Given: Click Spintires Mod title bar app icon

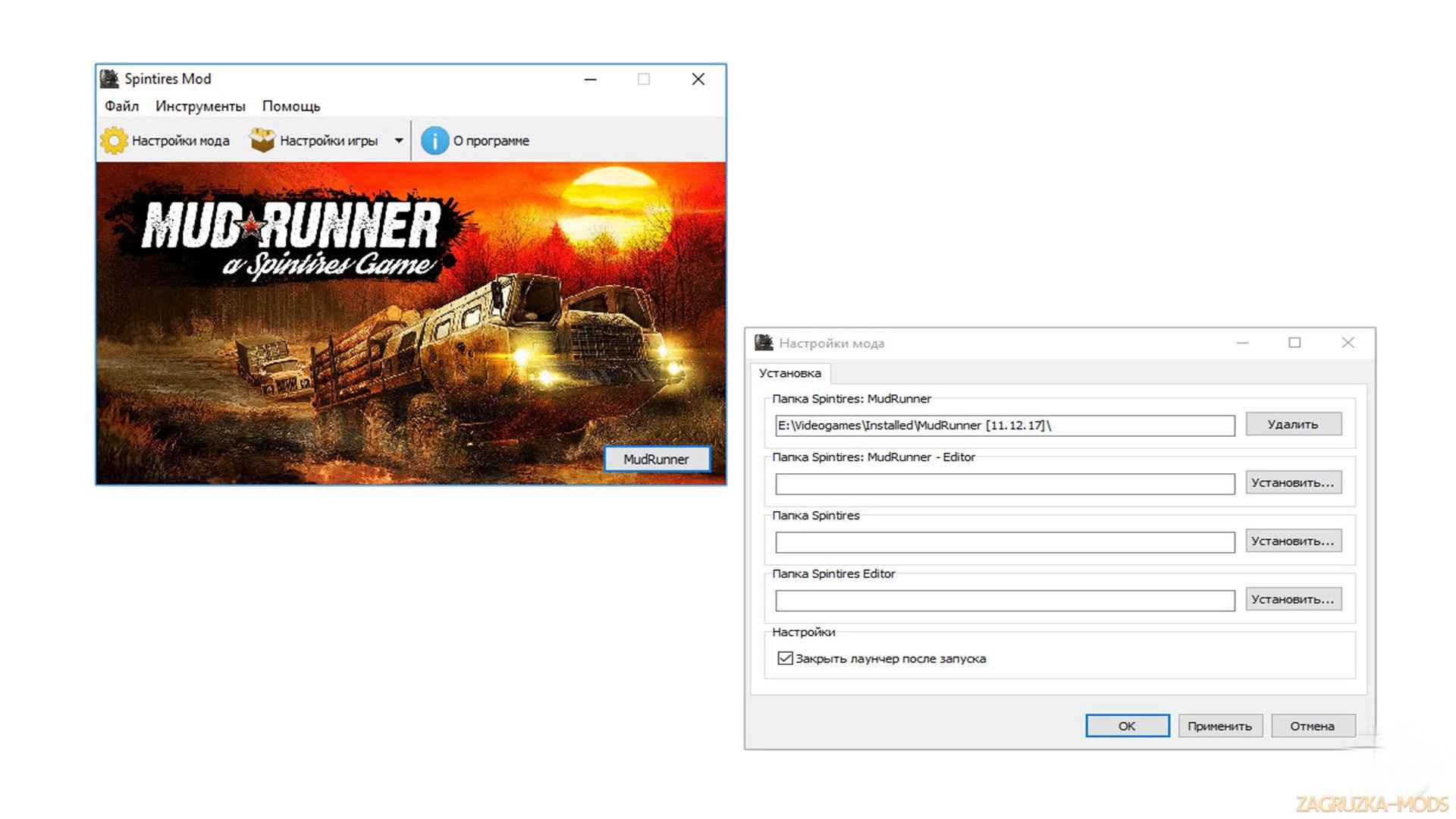Looking at the screenshot, I should (x=110, y=78).
